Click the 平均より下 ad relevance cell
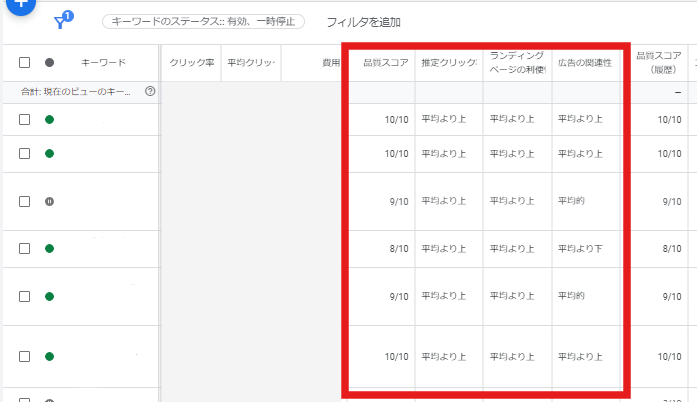The width and height of the screenshot is (697, 402). 580,249
